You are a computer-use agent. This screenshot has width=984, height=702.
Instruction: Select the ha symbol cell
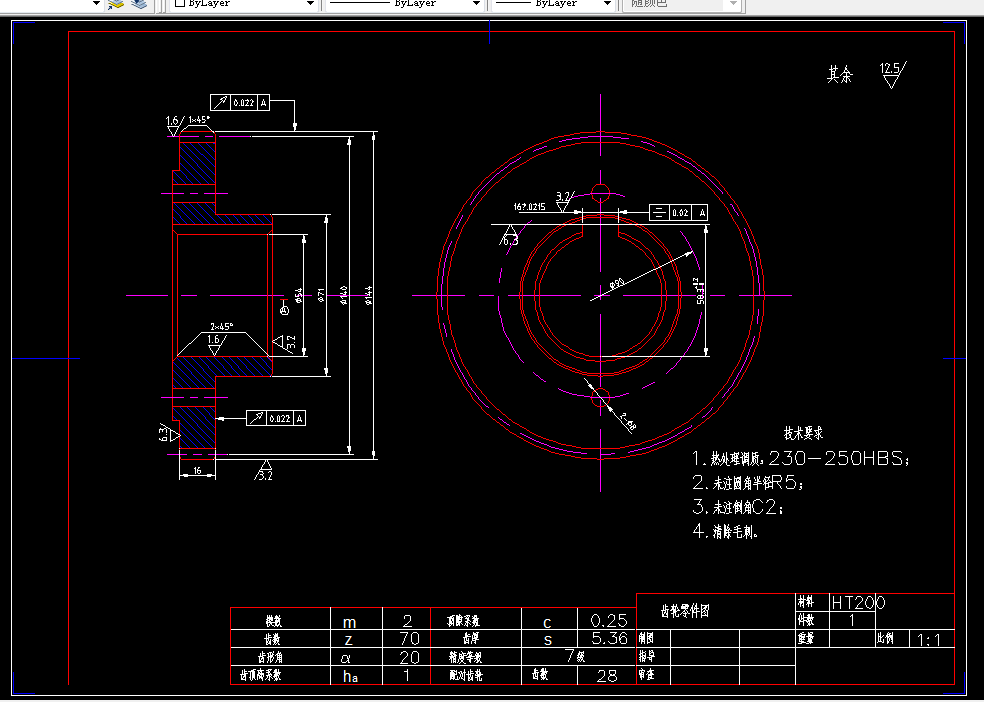350,676
